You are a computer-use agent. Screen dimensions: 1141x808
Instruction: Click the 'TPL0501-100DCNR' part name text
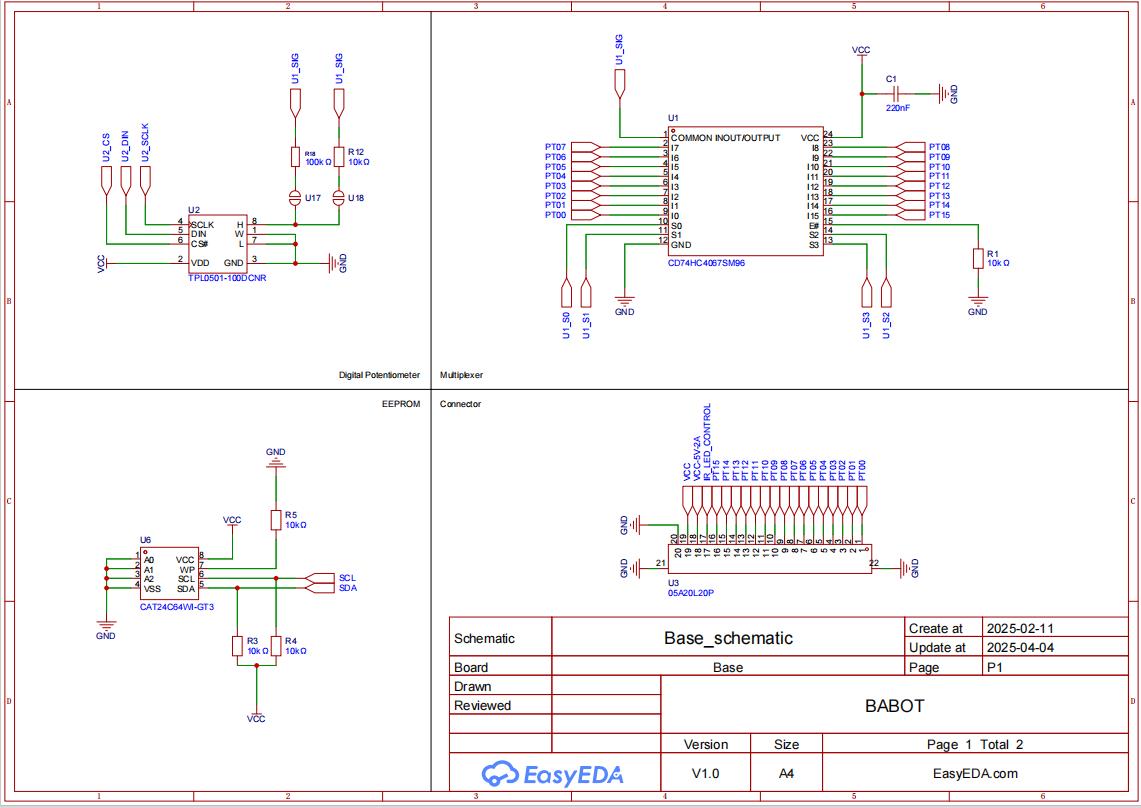(227, 278)
